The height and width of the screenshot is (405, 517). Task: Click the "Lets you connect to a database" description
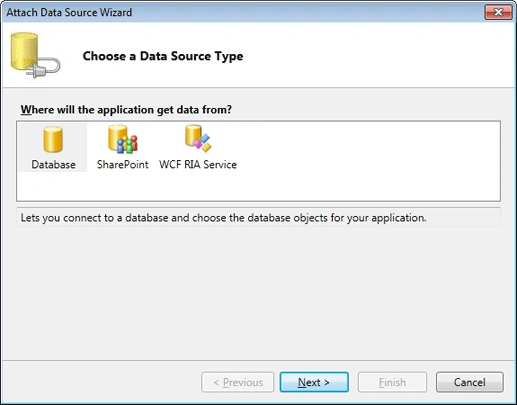tap(223, 218)
